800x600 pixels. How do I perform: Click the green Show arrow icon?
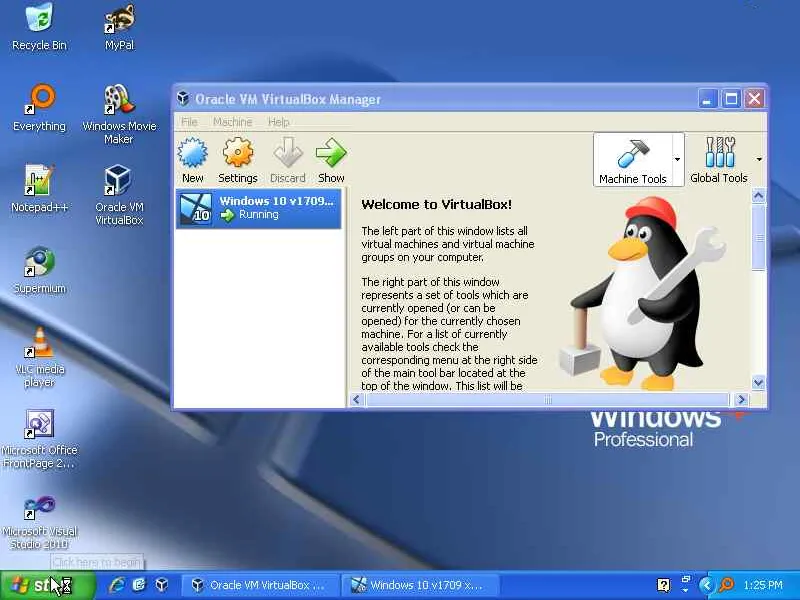click(331, 160)
